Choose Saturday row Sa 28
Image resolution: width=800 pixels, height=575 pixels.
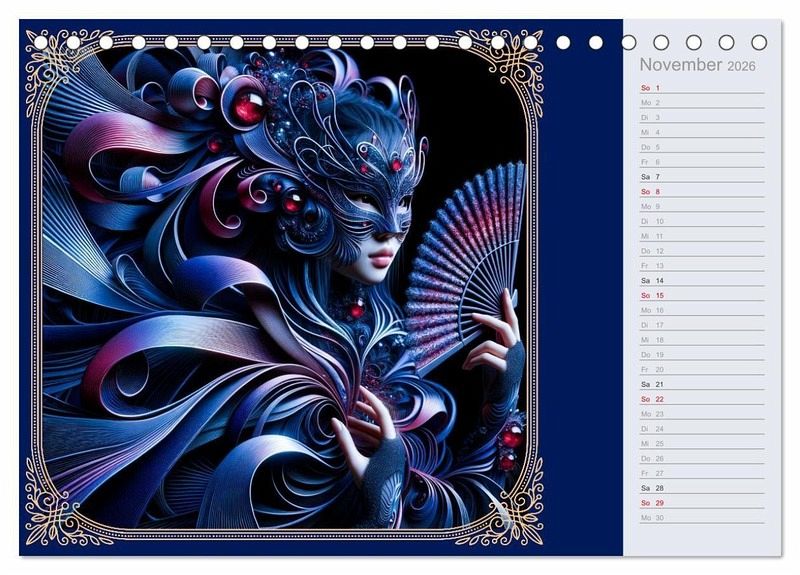(702, 487)
